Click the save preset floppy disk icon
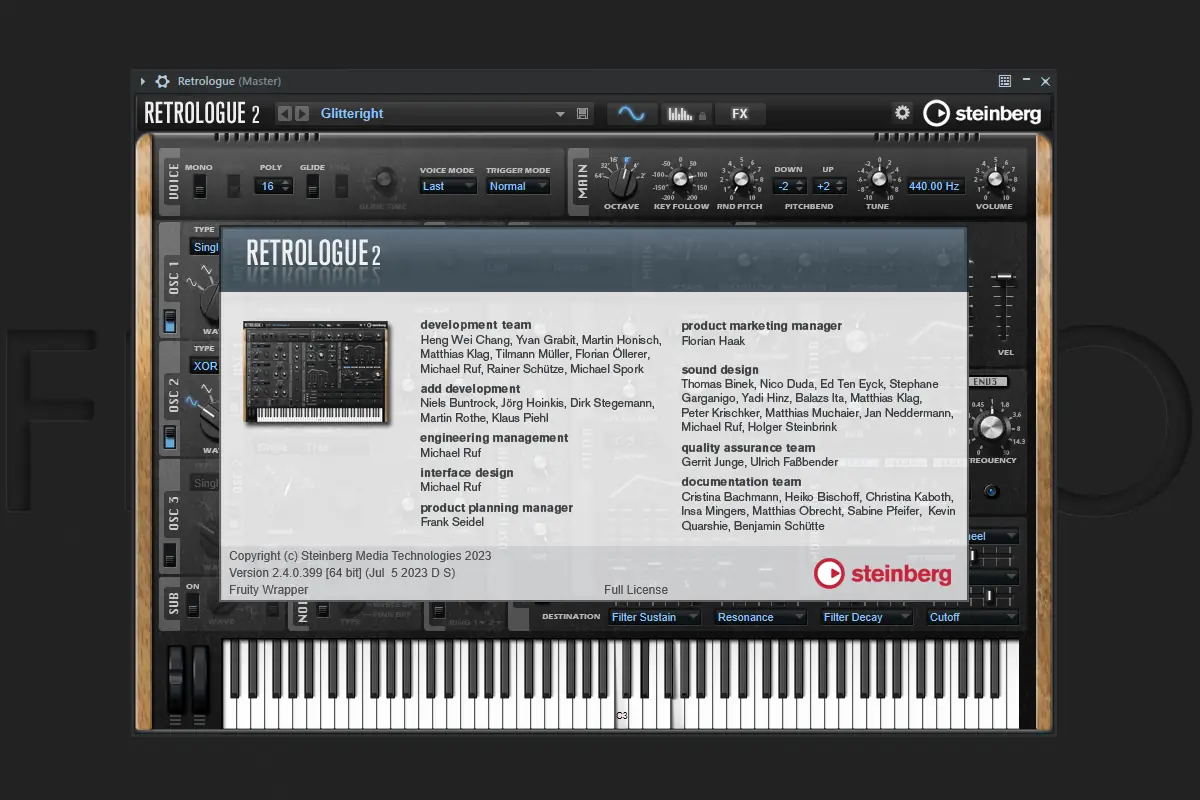This screenshot has width=1200, height=800. tap(583, 114)
